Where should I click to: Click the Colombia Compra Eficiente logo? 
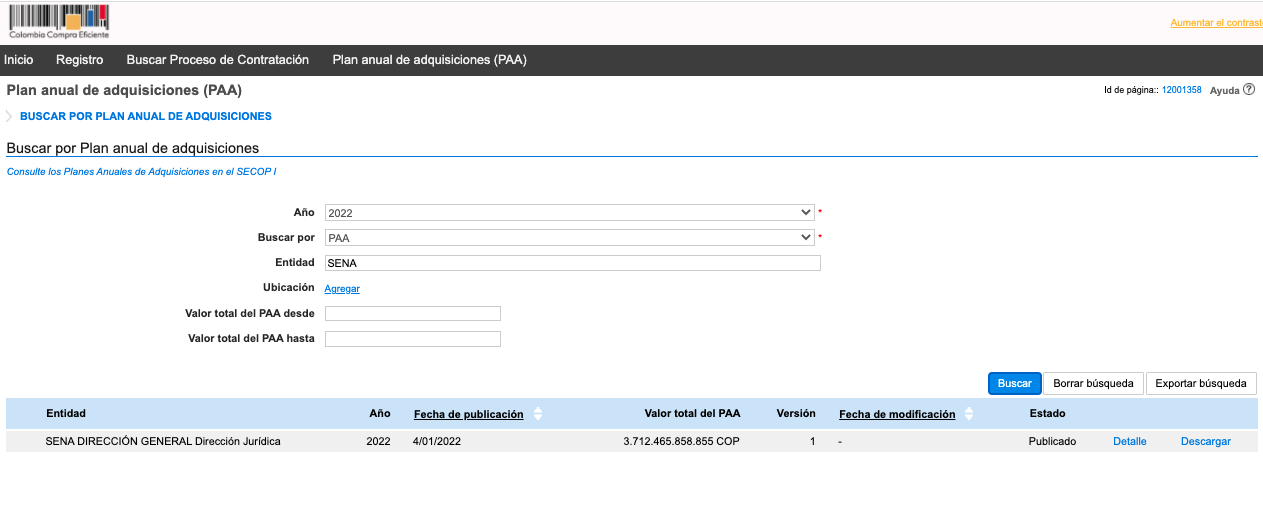tap(59, 21)
